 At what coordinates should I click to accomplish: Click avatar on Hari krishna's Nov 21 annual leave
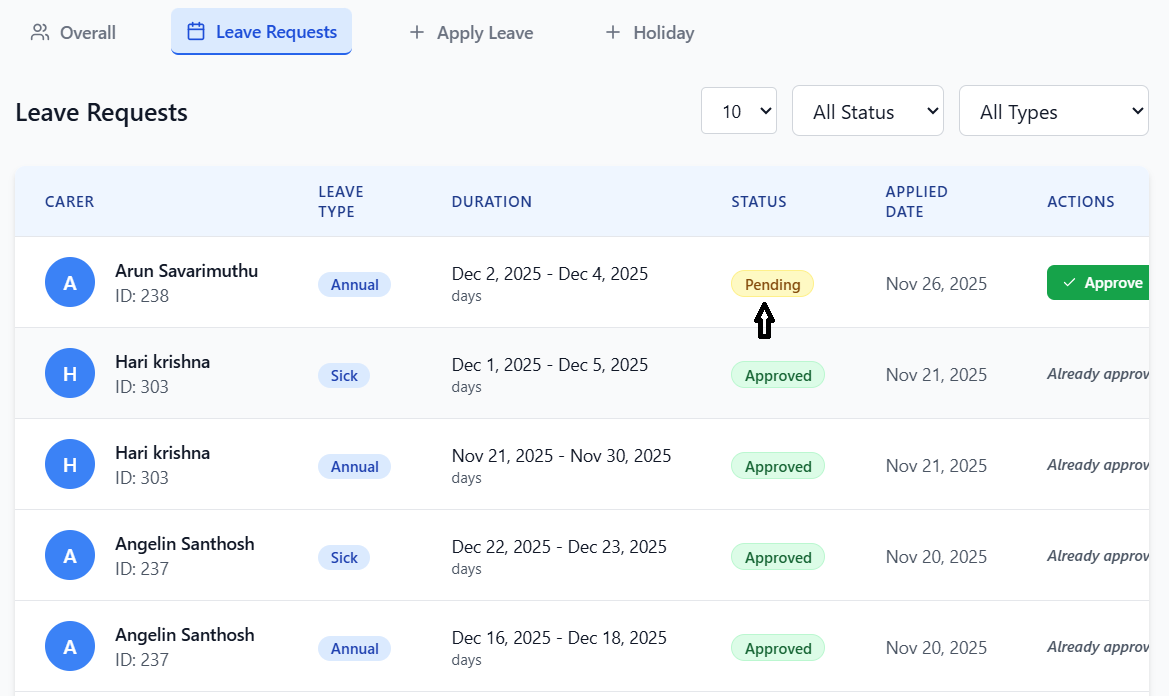[x=70, y=465]
